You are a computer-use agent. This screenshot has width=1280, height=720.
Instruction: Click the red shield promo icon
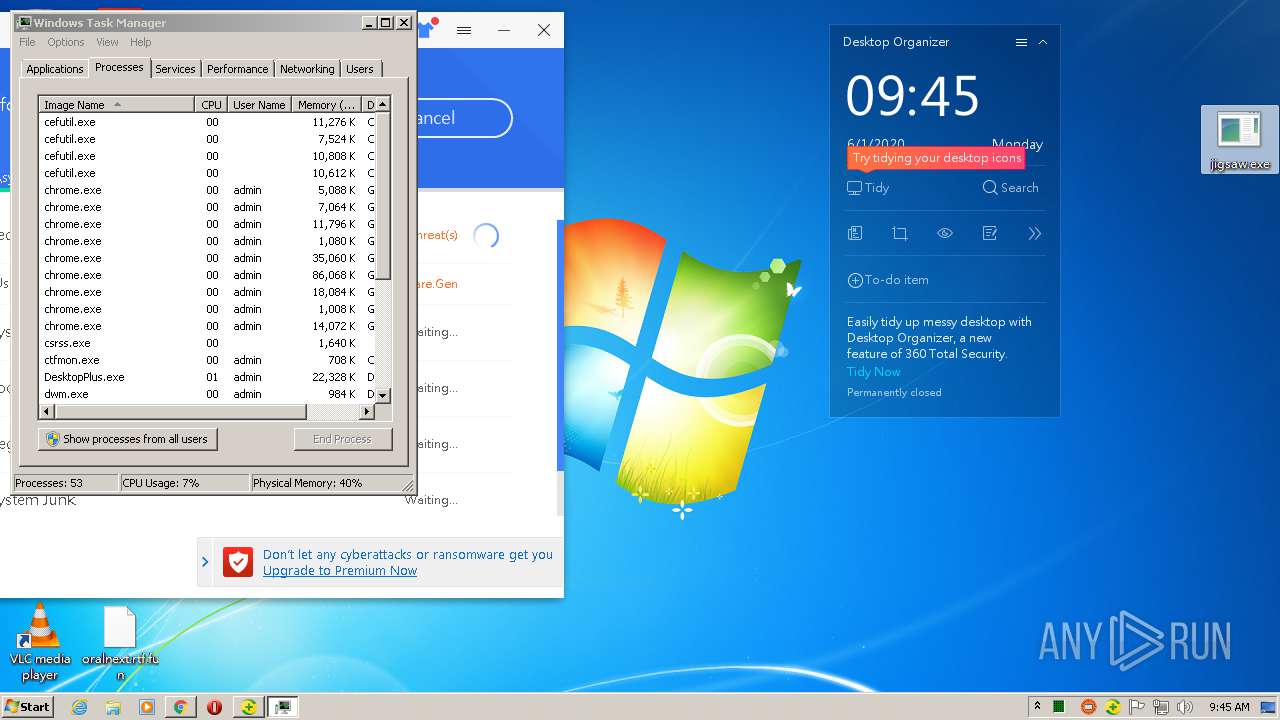(238, 562)
